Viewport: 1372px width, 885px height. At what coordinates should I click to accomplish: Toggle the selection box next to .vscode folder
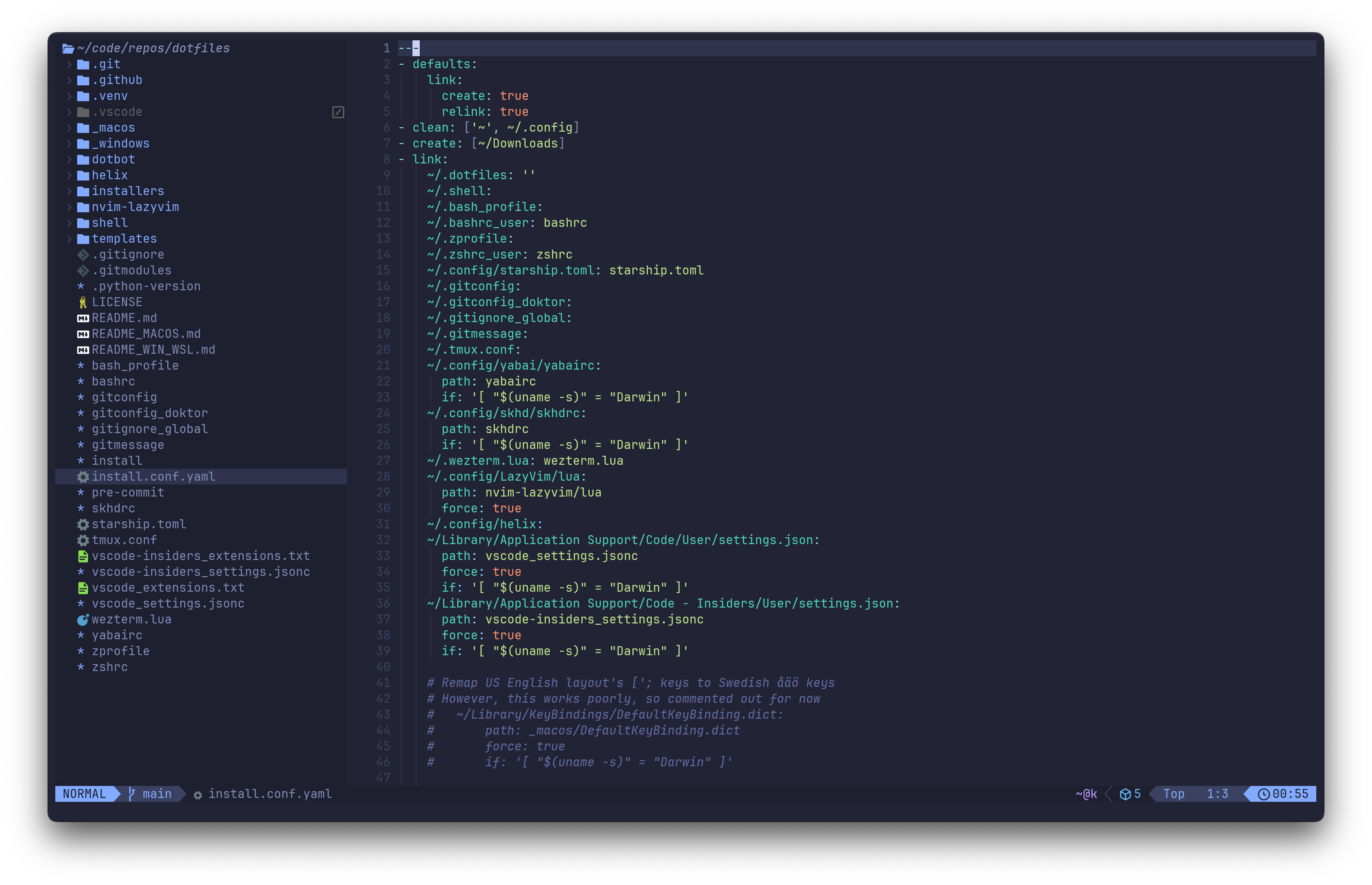338,111
